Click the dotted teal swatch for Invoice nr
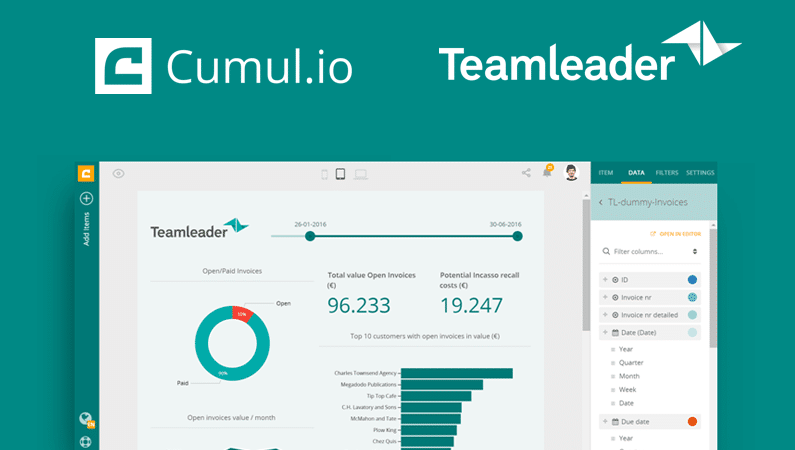Image resolution: width=795 pixels, height=450 pixels. point(692,297)
